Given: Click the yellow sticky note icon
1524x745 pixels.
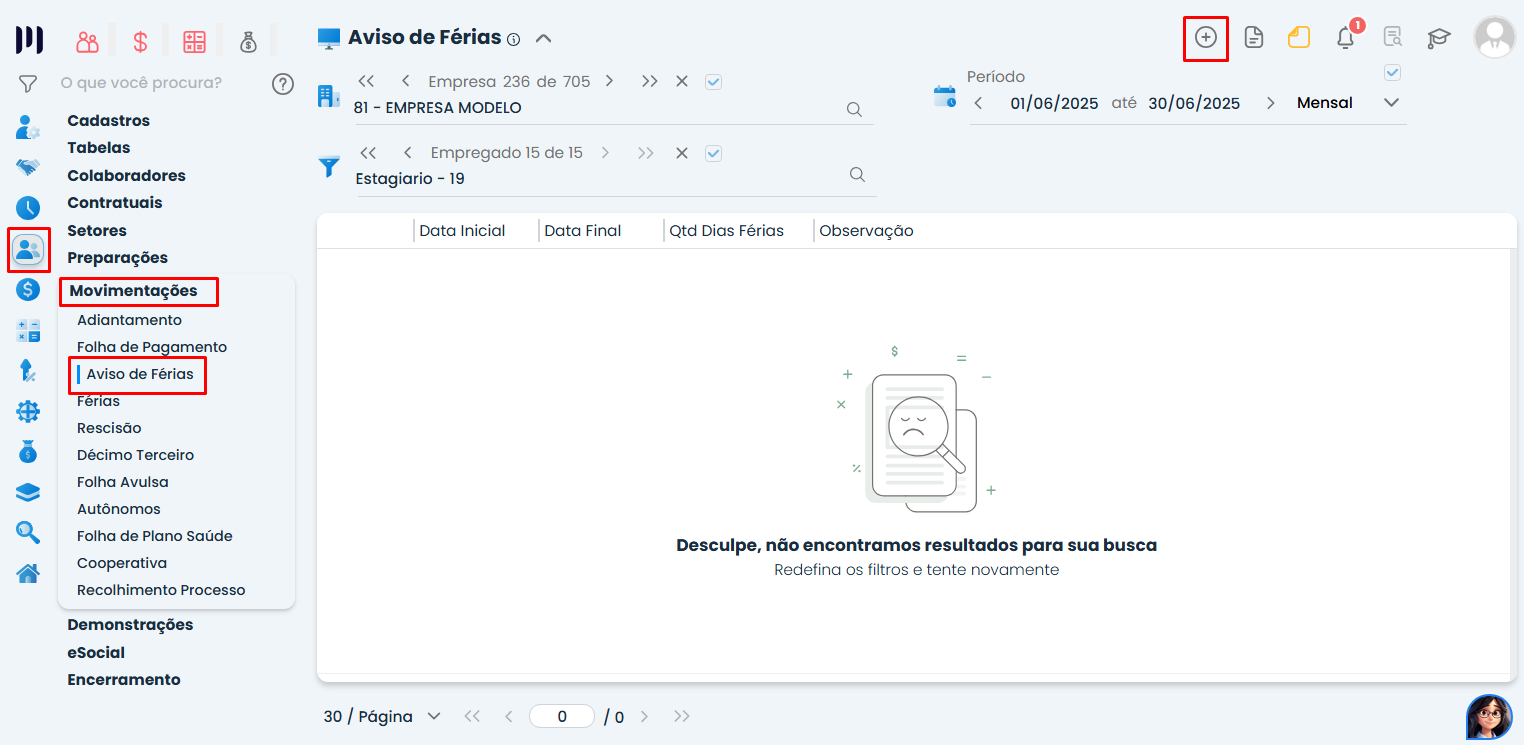Looking at the screenshot, I should click(1298, 38).
